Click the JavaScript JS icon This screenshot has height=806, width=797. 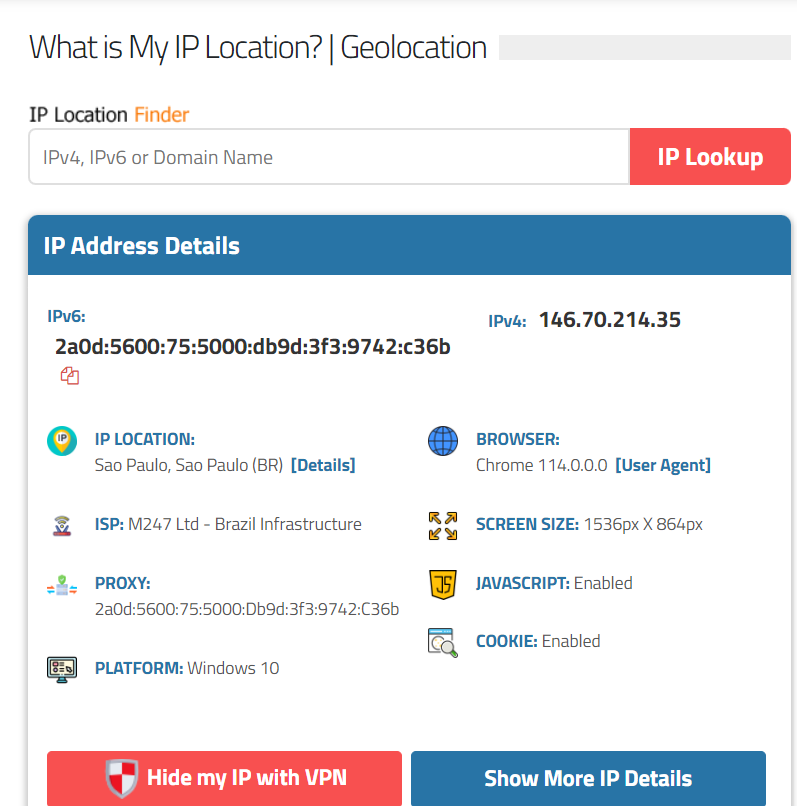(442, 584)
